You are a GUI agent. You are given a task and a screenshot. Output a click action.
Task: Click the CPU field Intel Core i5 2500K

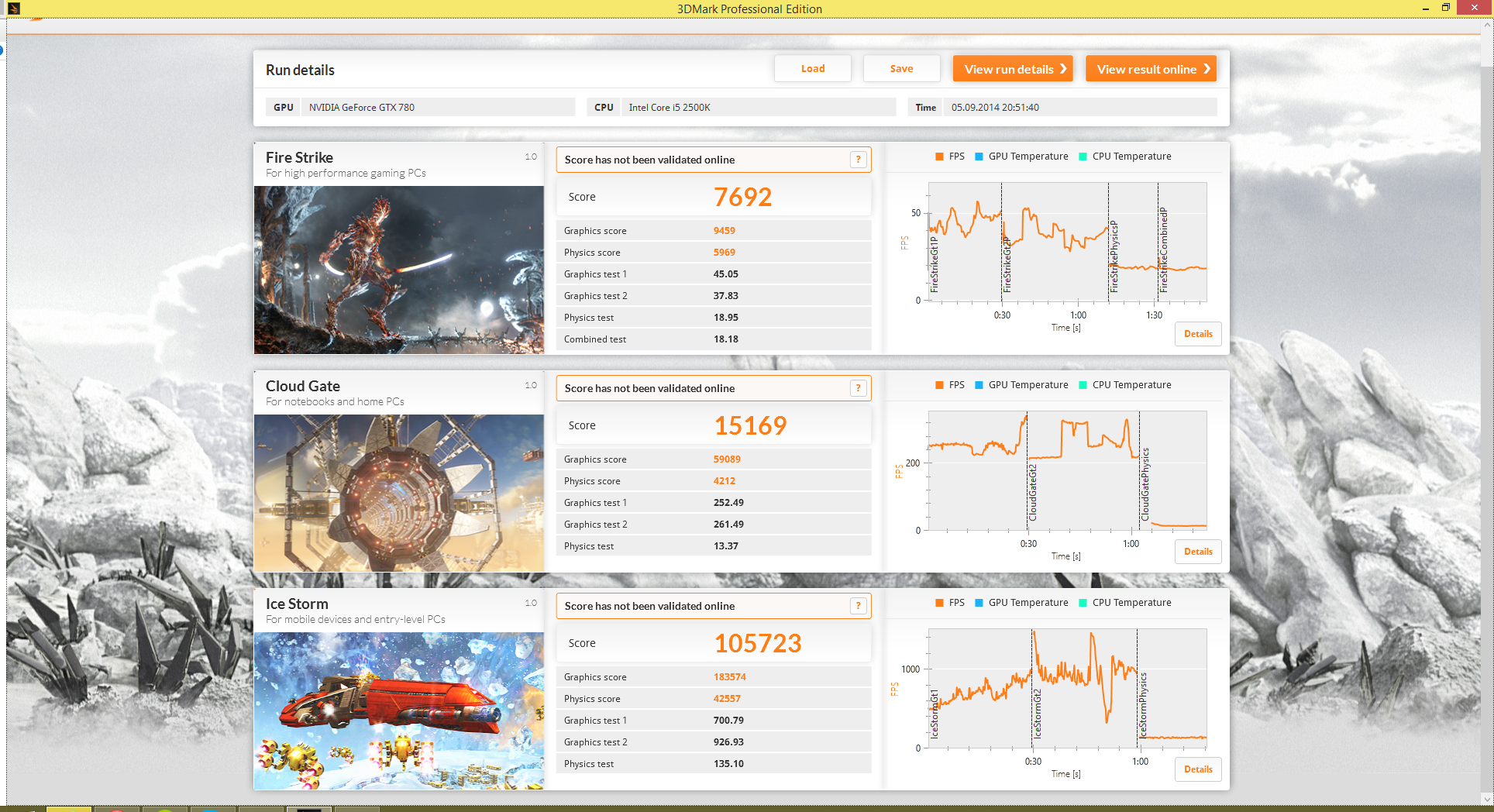[x=759, y=107]
